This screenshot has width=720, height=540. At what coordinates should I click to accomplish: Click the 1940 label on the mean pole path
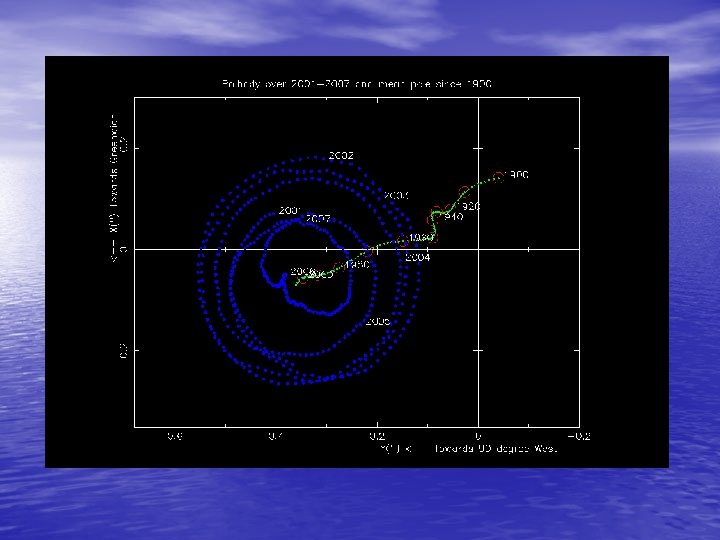tap(454, 217)
